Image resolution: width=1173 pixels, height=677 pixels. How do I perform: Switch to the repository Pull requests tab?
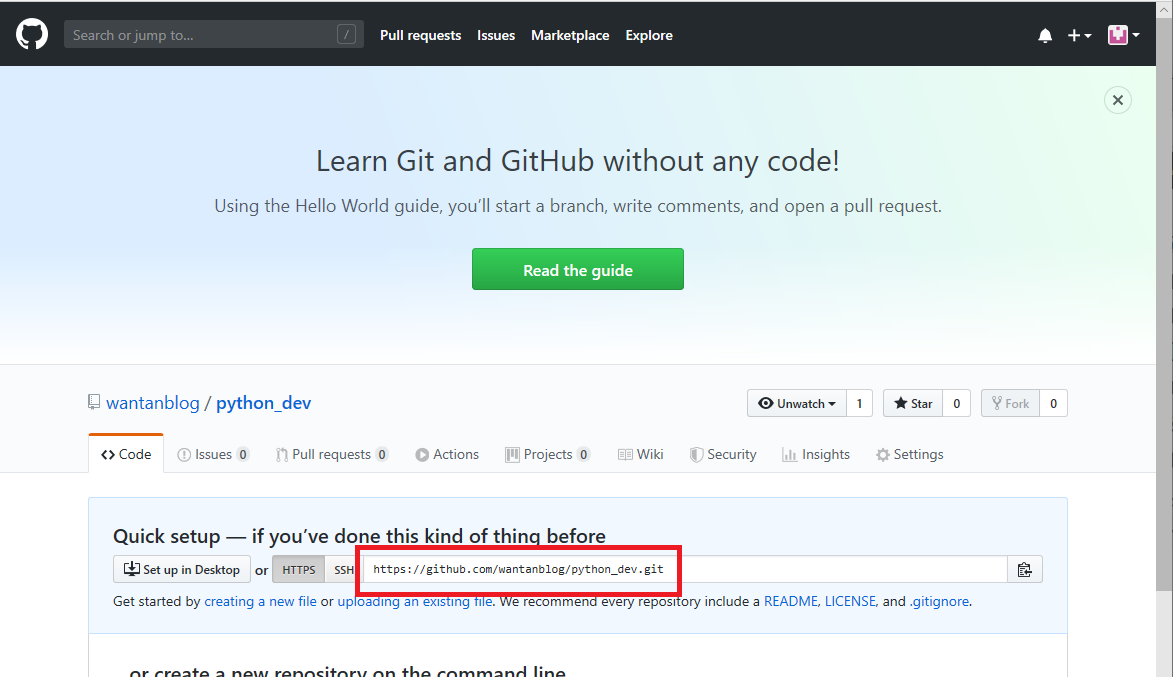pyautogui.click(x=331, y=454)
